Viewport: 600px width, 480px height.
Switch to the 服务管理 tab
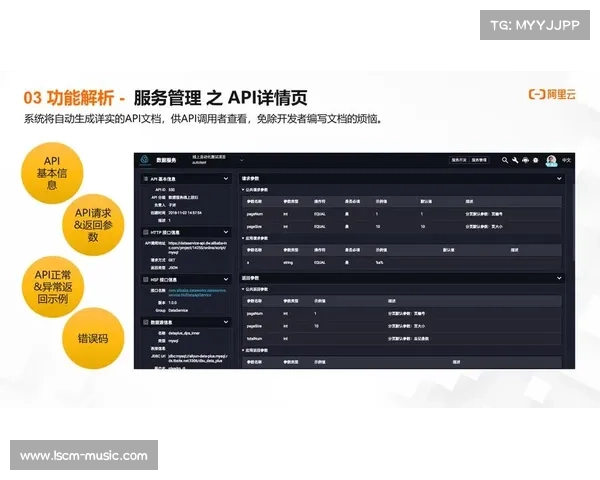(x=479, y=160)
